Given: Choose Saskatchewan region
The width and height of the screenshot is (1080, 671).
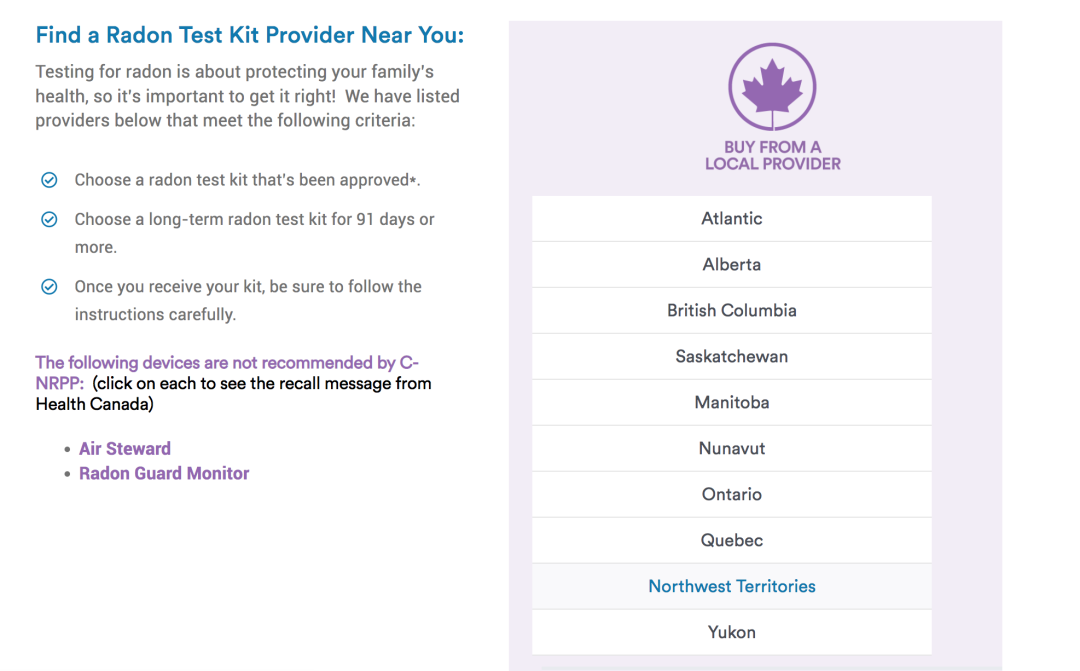Looking at the screenshot, I should tap(731, 357).
